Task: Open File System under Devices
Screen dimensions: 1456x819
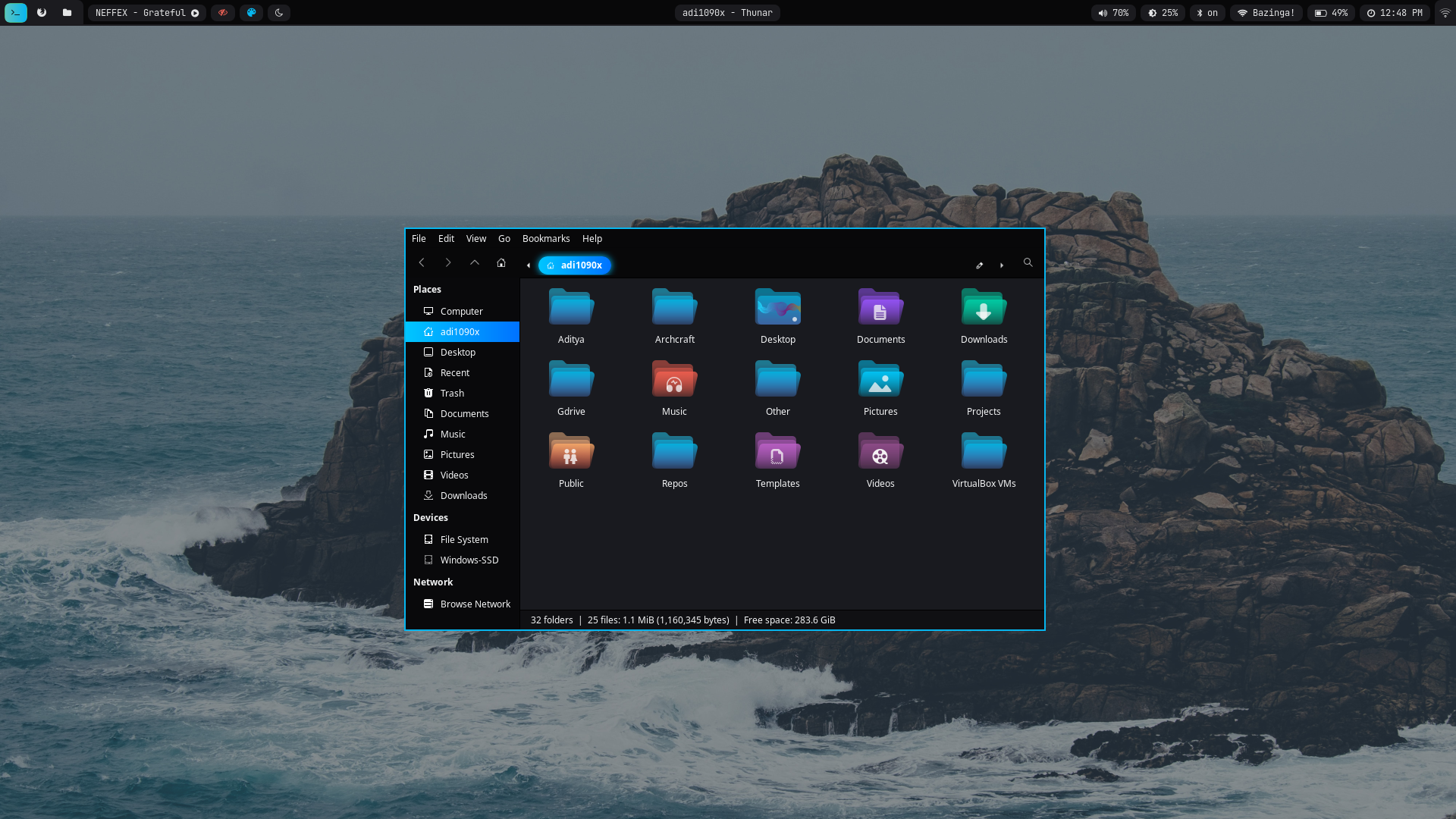Action: (x=463, y=540)
